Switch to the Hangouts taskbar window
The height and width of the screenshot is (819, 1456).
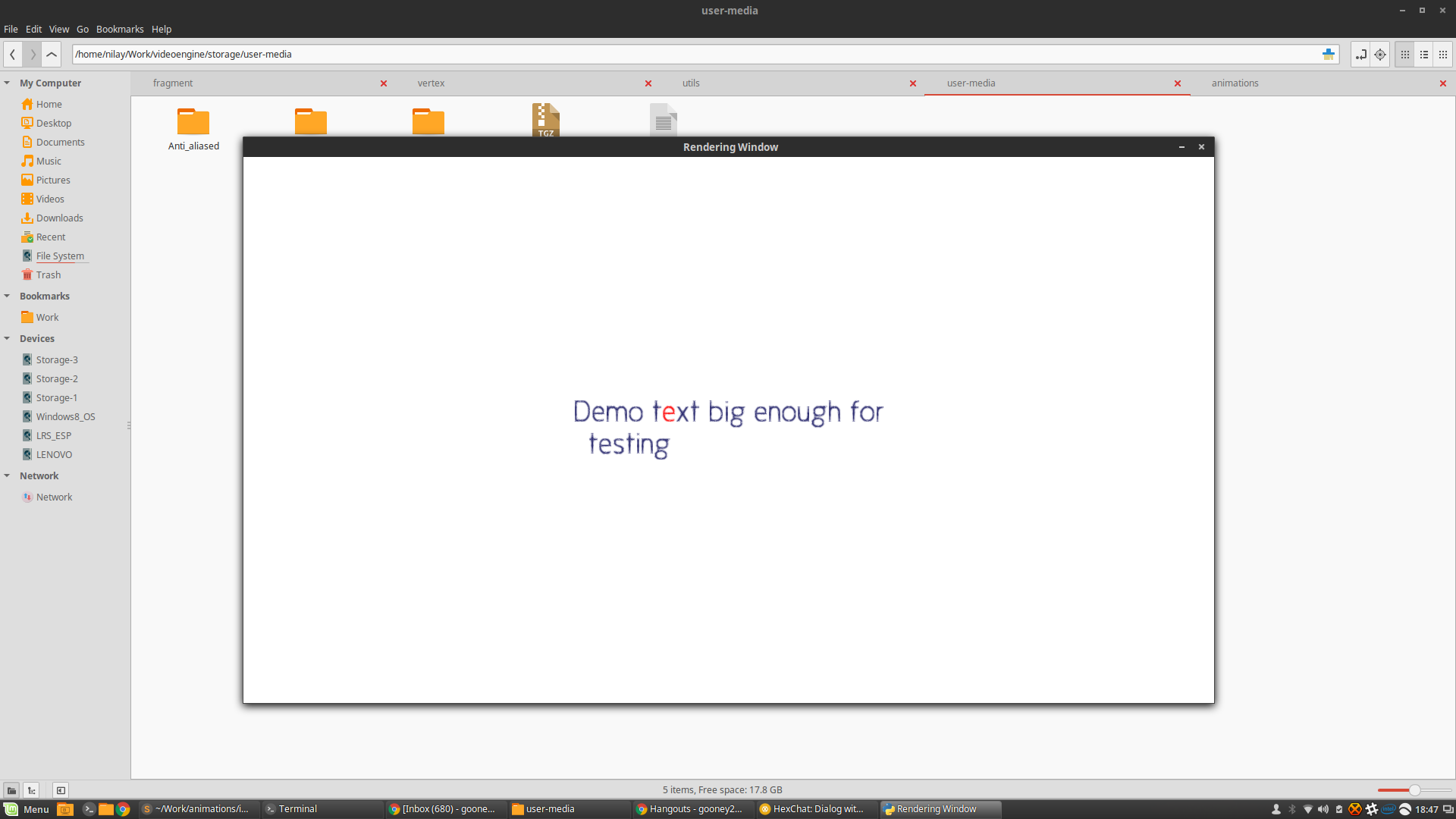pyautogui.click(x=693, y=809)
